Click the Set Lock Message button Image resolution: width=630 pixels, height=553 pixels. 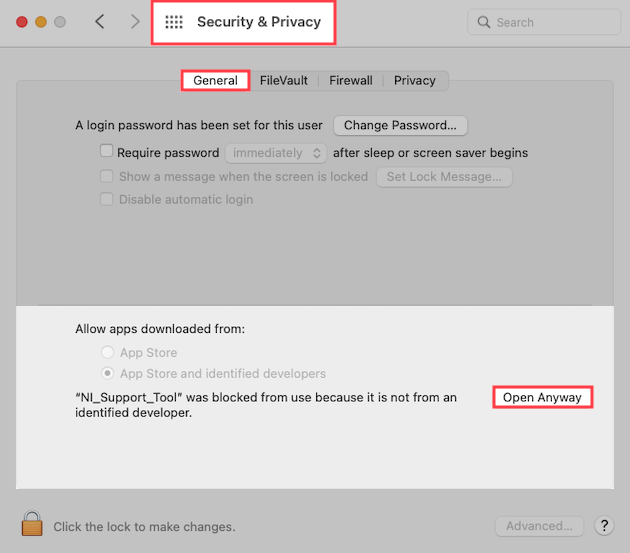point(444,176)
